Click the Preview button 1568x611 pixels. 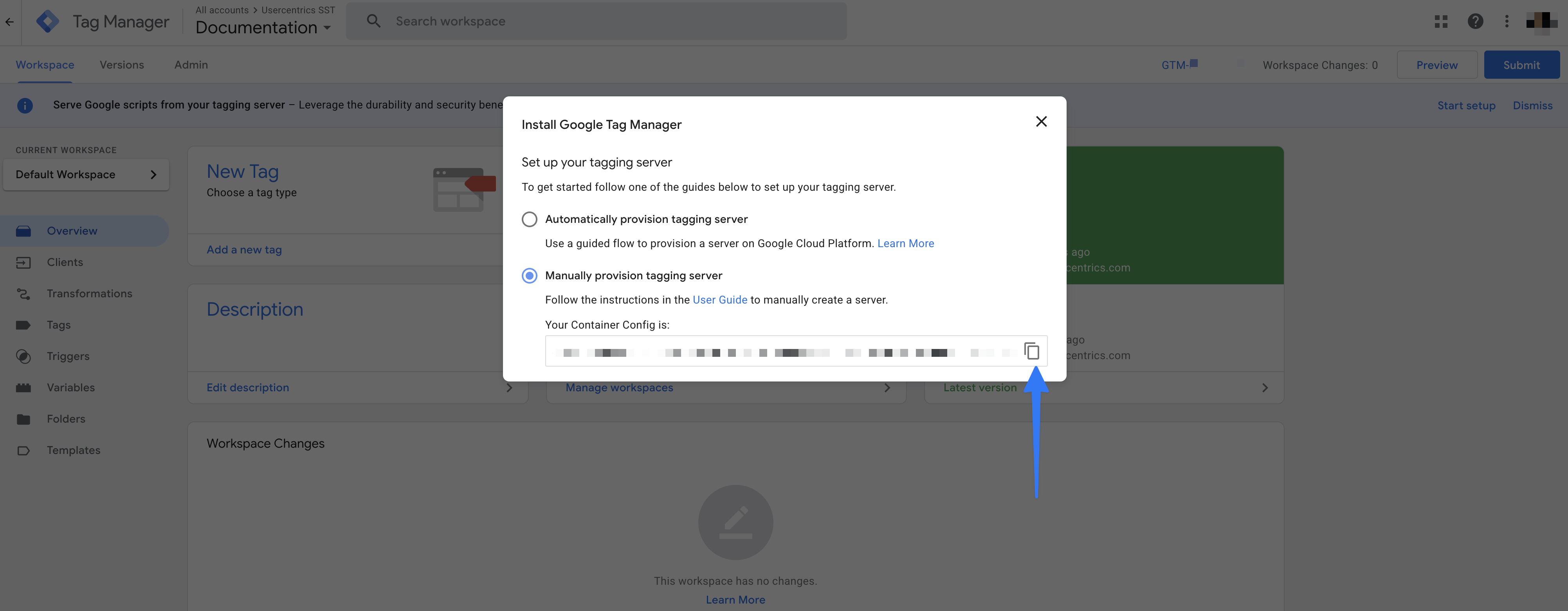pos(1436,65)
